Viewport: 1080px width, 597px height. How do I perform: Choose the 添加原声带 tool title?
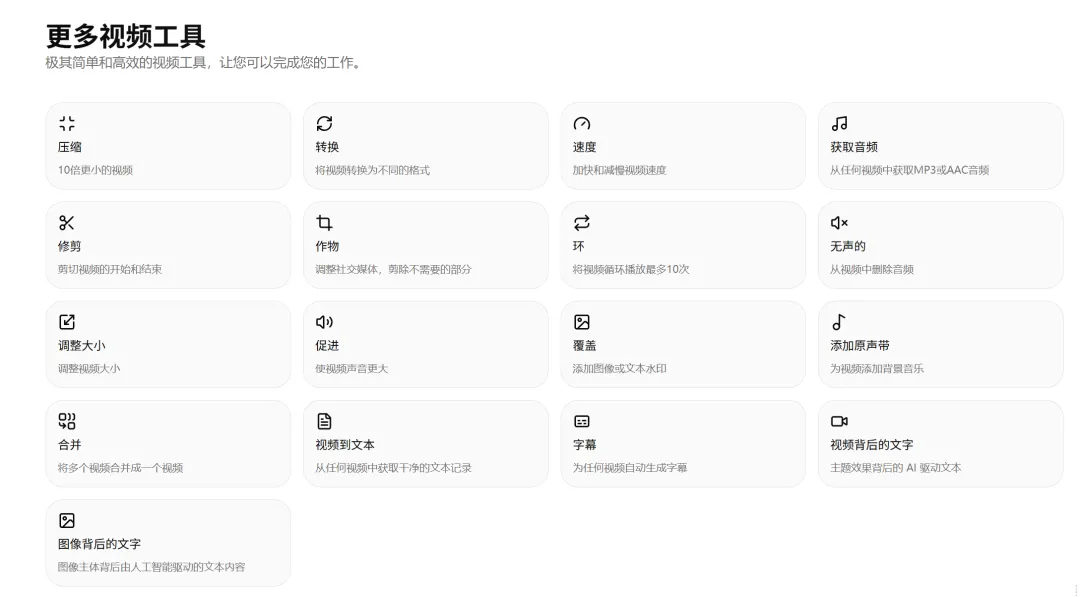pyautogui.click(x=860, y=345)
